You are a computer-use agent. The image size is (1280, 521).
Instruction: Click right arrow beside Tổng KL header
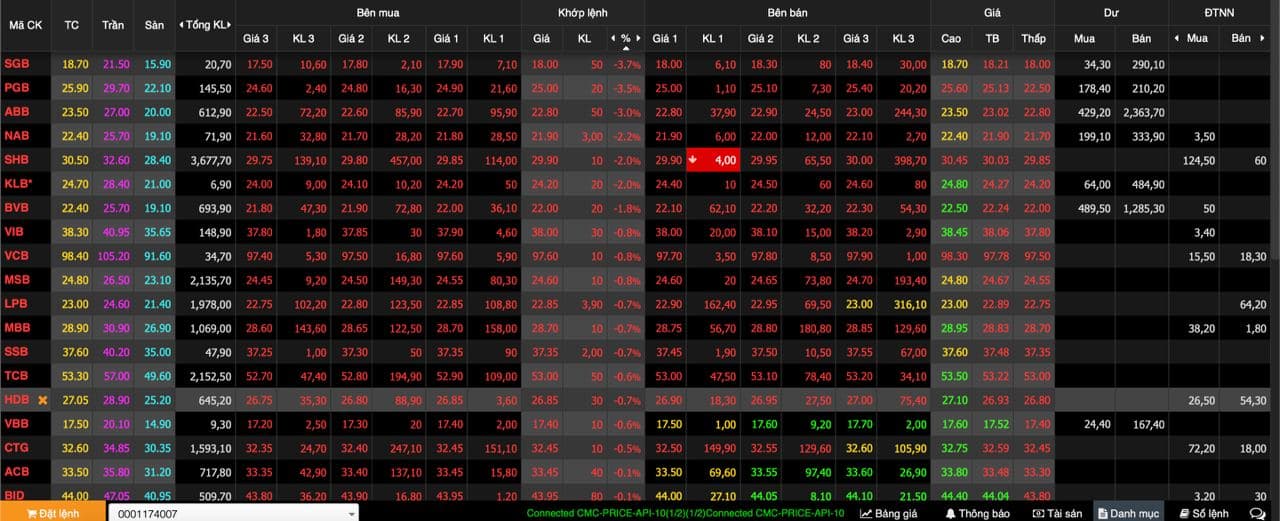click(x=229, y=24)
